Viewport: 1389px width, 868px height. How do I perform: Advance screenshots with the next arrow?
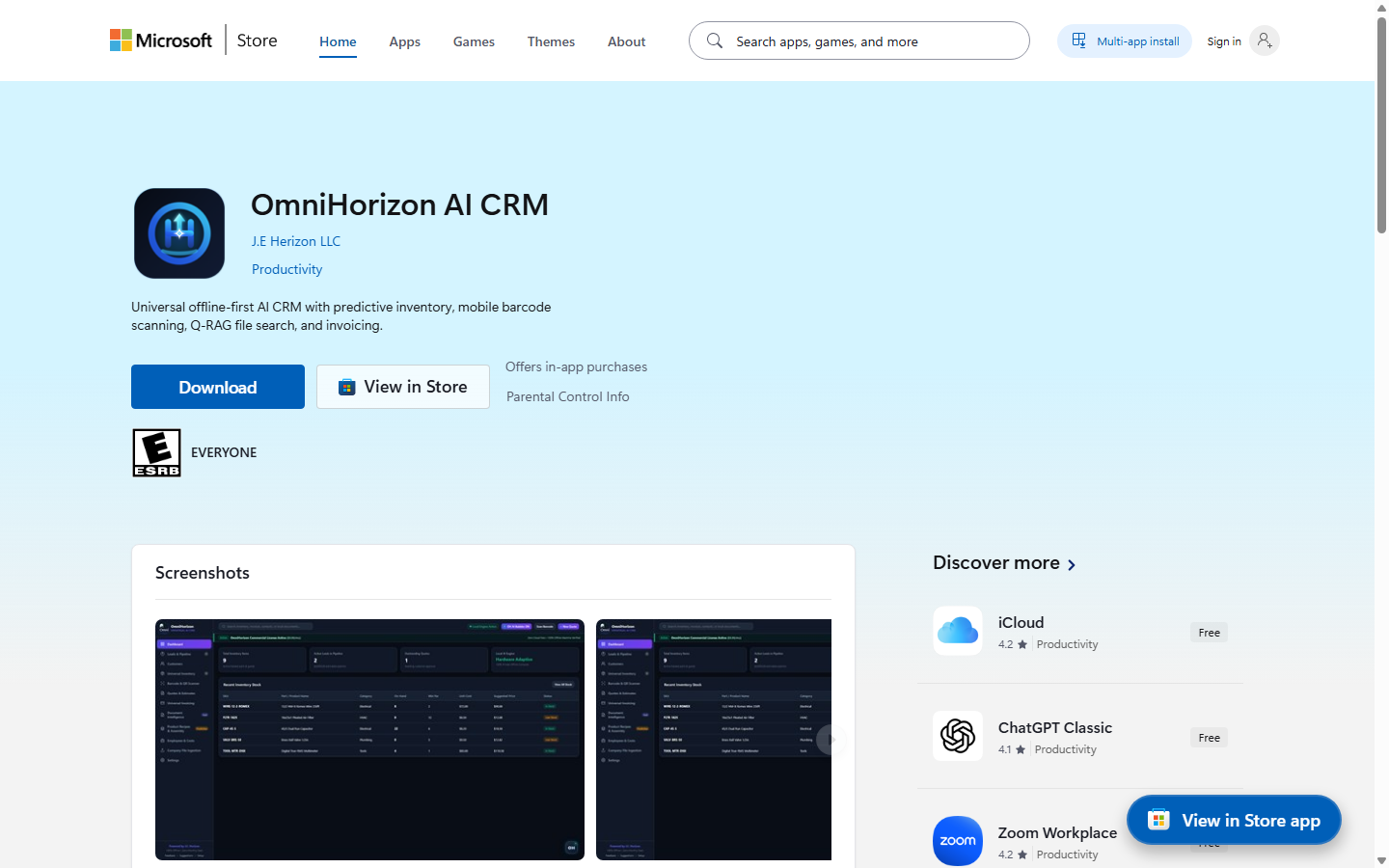[x=831, y=740]
